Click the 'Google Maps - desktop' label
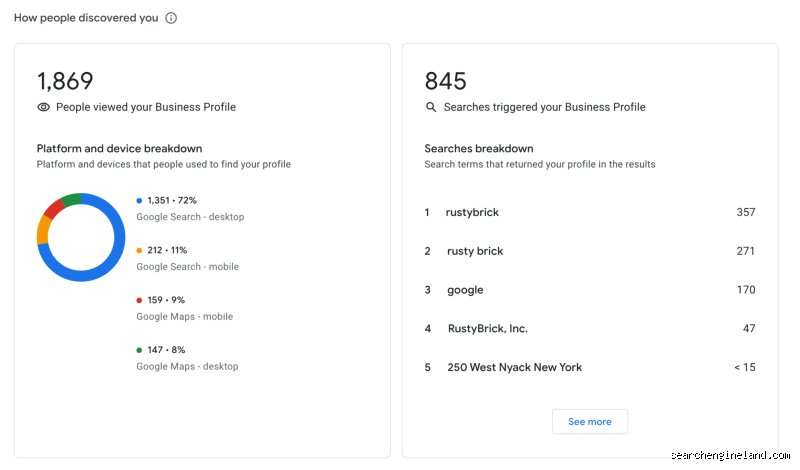Viewport: 800px width, 470px height. (187, 366)
